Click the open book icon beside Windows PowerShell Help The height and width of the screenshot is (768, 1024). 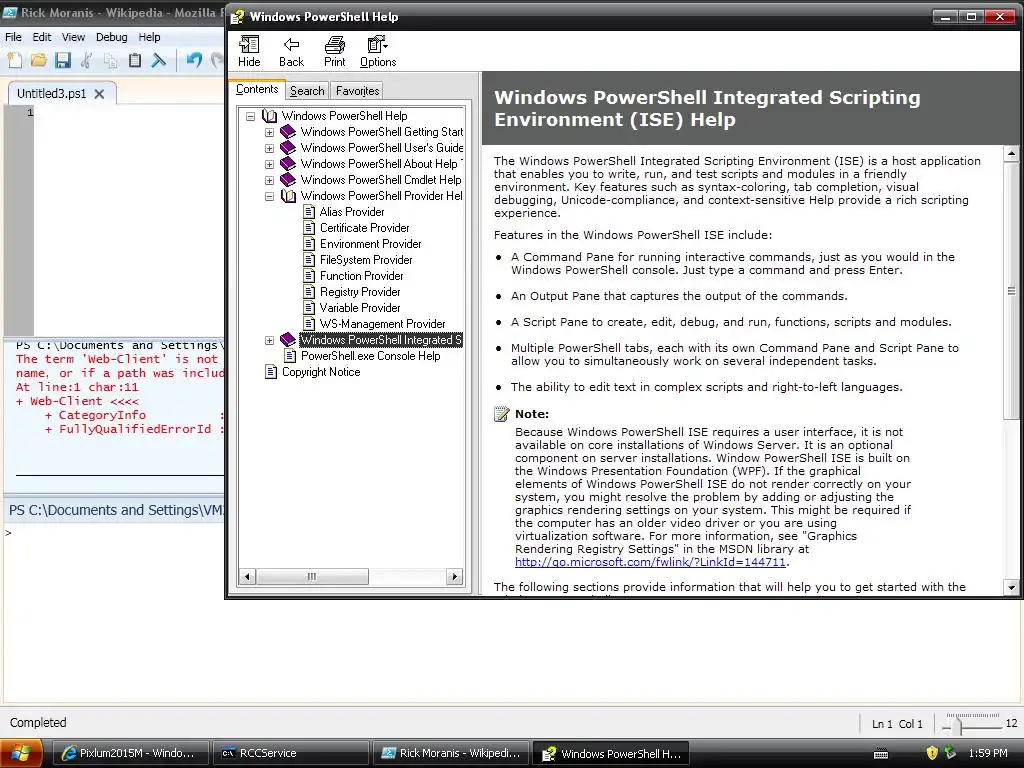click(269, 116)
